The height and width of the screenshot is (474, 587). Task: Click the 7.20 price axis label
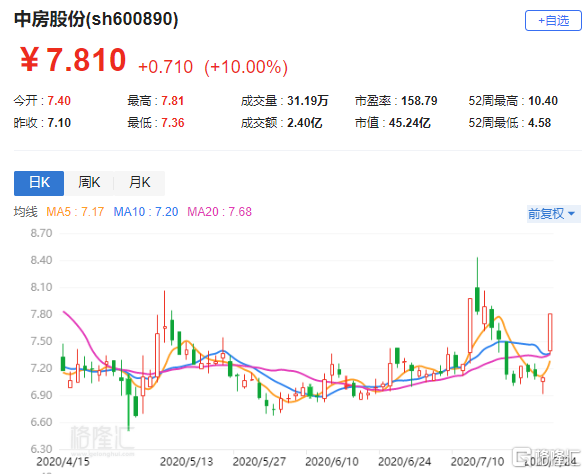point(41,368)
